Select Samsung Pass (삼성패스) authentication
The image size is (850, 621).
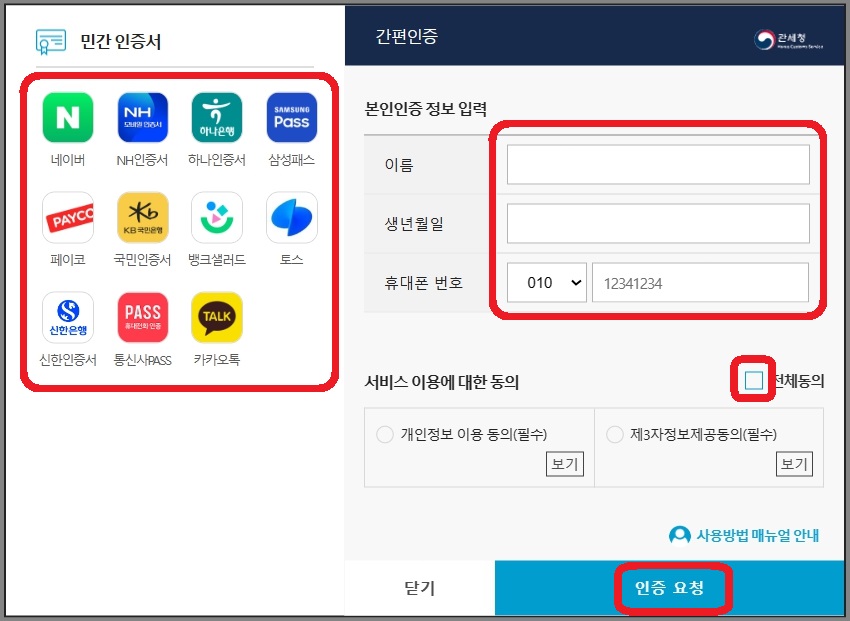click(x=292, y=116)
